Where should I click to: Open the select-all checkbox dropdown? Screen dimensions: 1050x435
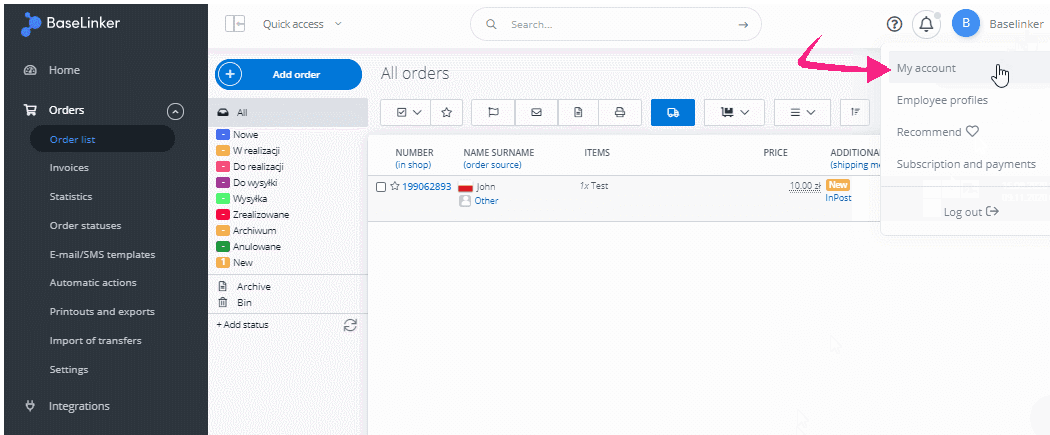coord(409,112)
